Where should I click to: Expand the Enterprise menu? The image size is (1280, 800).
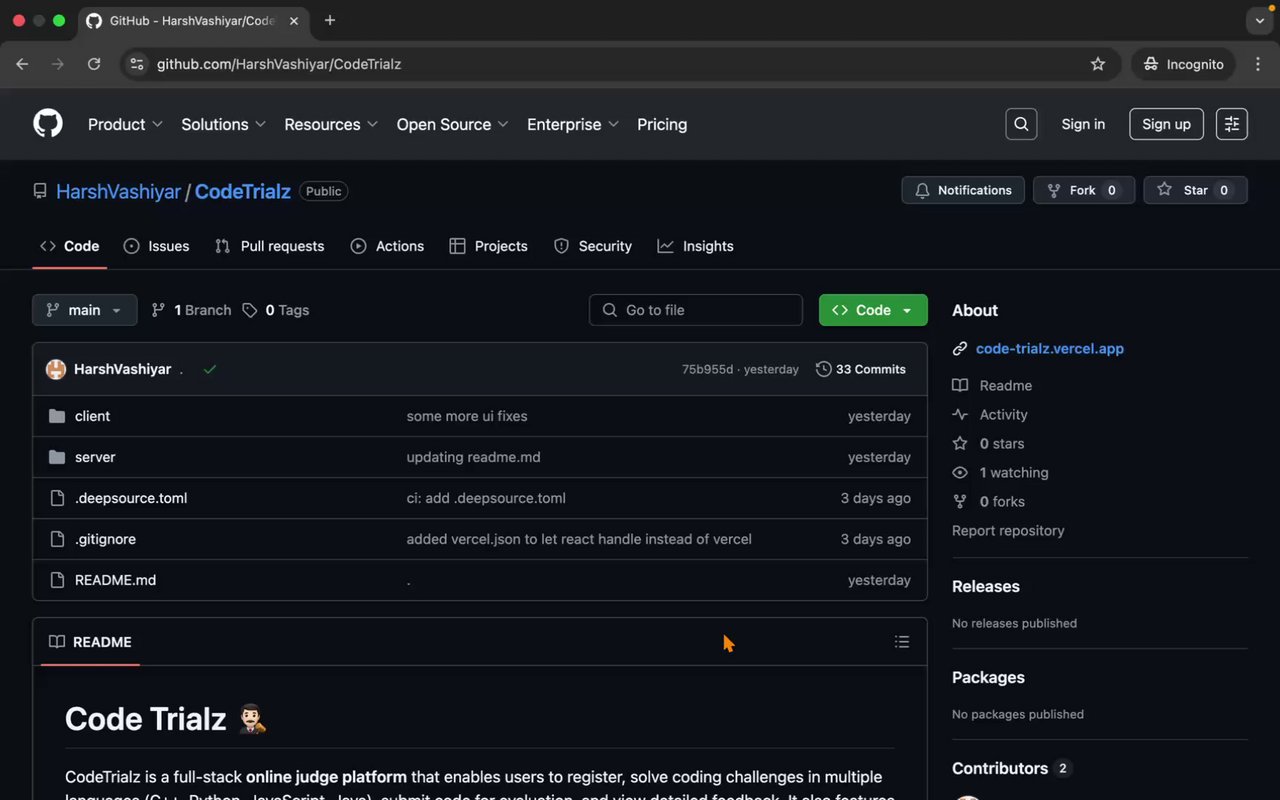[x=573, y=124]
